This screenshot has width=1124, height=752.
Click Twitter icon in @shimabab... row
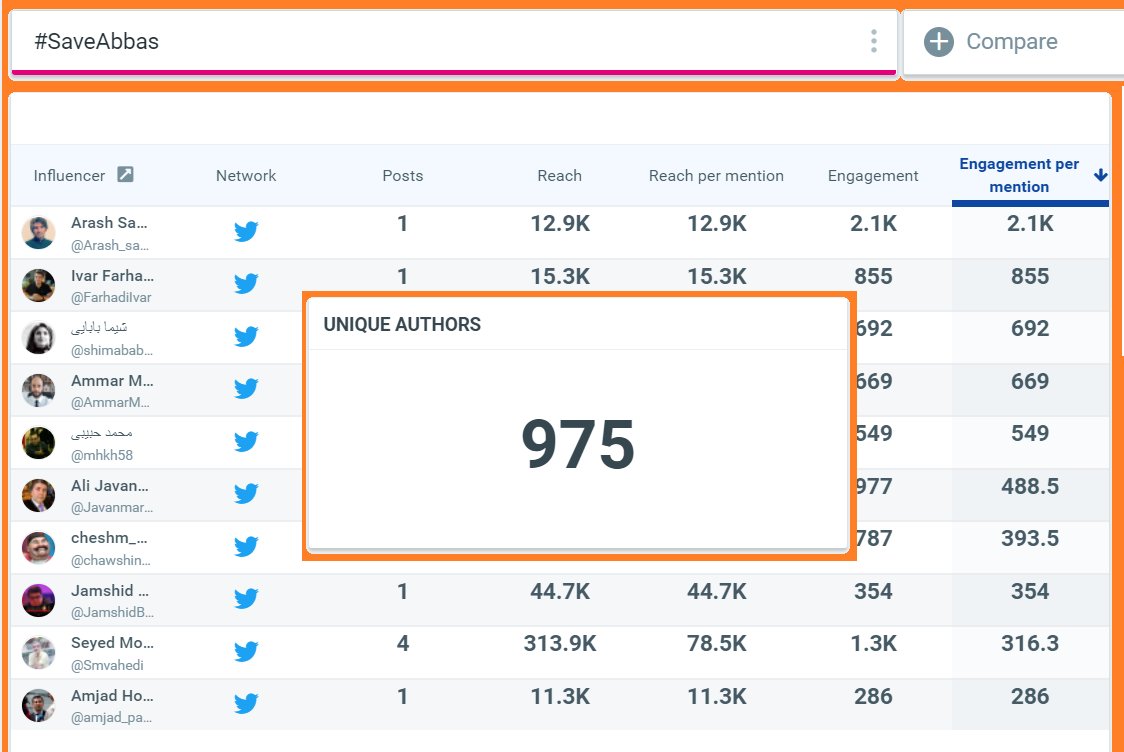click(246, 336)
